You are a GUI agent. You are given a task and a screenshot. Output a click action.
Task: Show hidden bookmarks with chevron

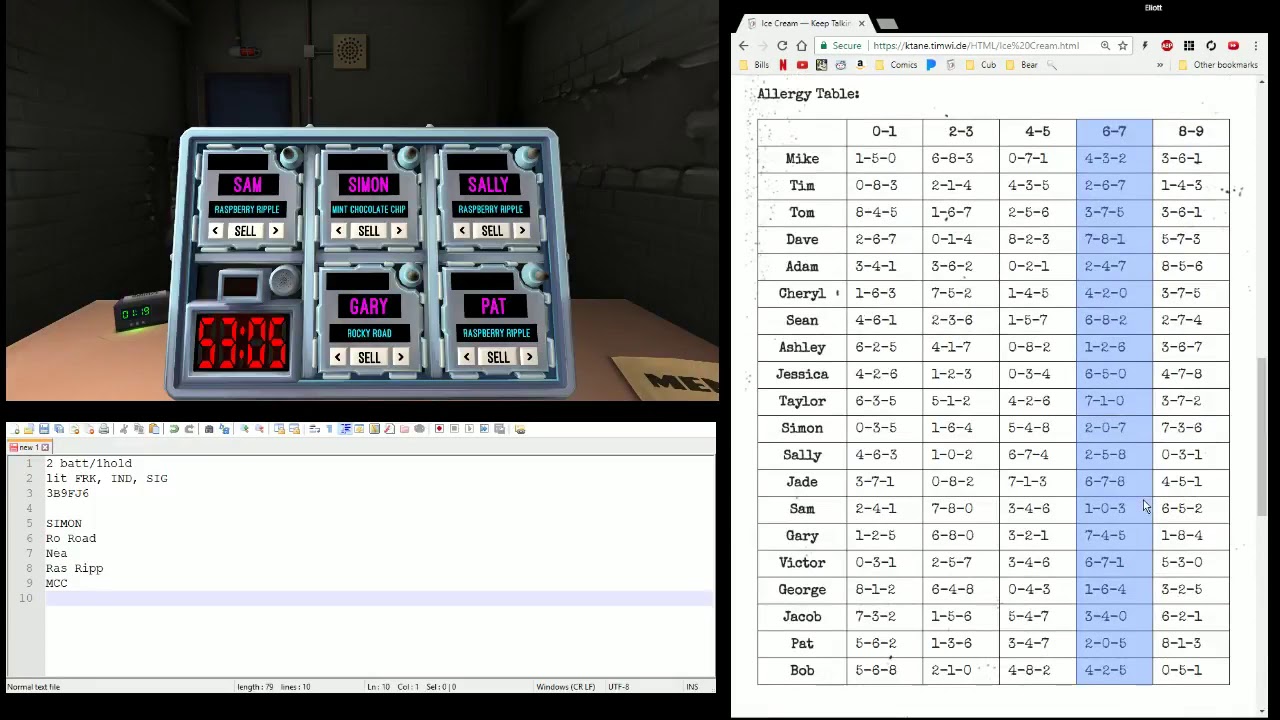click(1160, 65)
